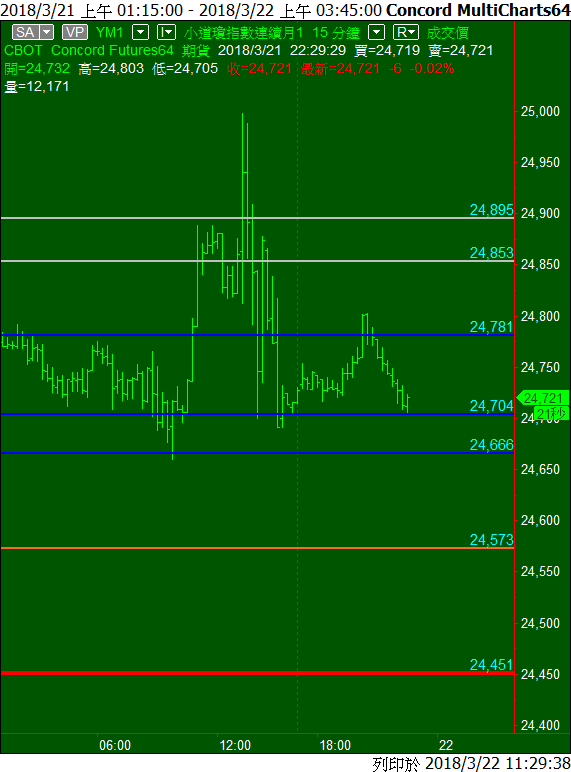The width and height of the screenshot is (571, 772).
Task: Click the 12:00 time axis label
Action: coord(235,745)
